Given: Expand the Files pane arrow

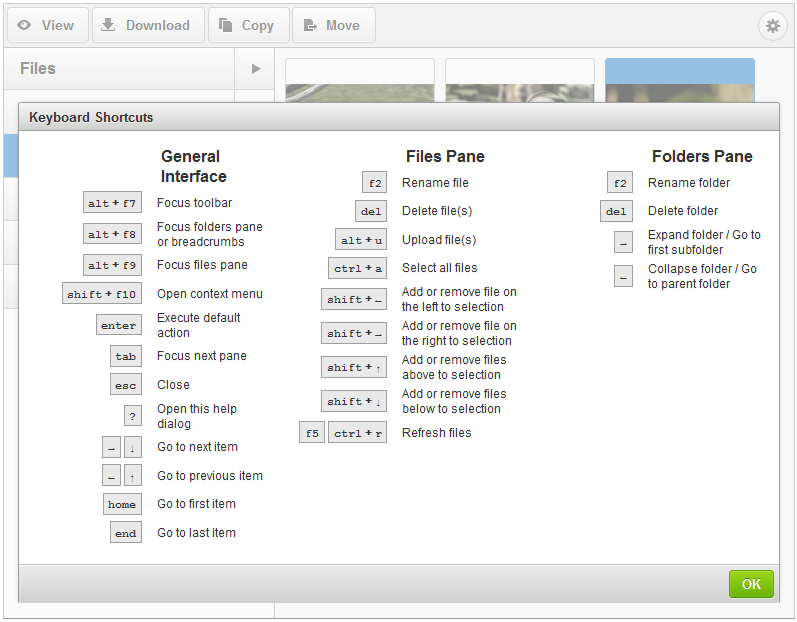Looking at the screenshot, I should point(256,69).
